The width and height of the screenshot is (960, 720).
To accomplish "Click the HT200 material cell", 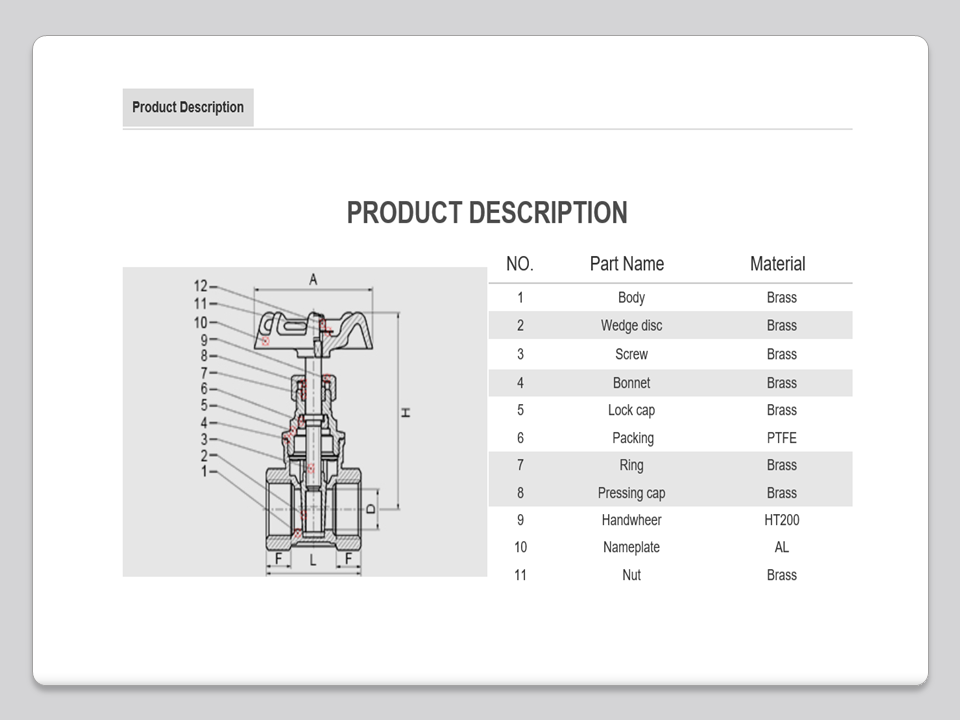I will (781, 520).
